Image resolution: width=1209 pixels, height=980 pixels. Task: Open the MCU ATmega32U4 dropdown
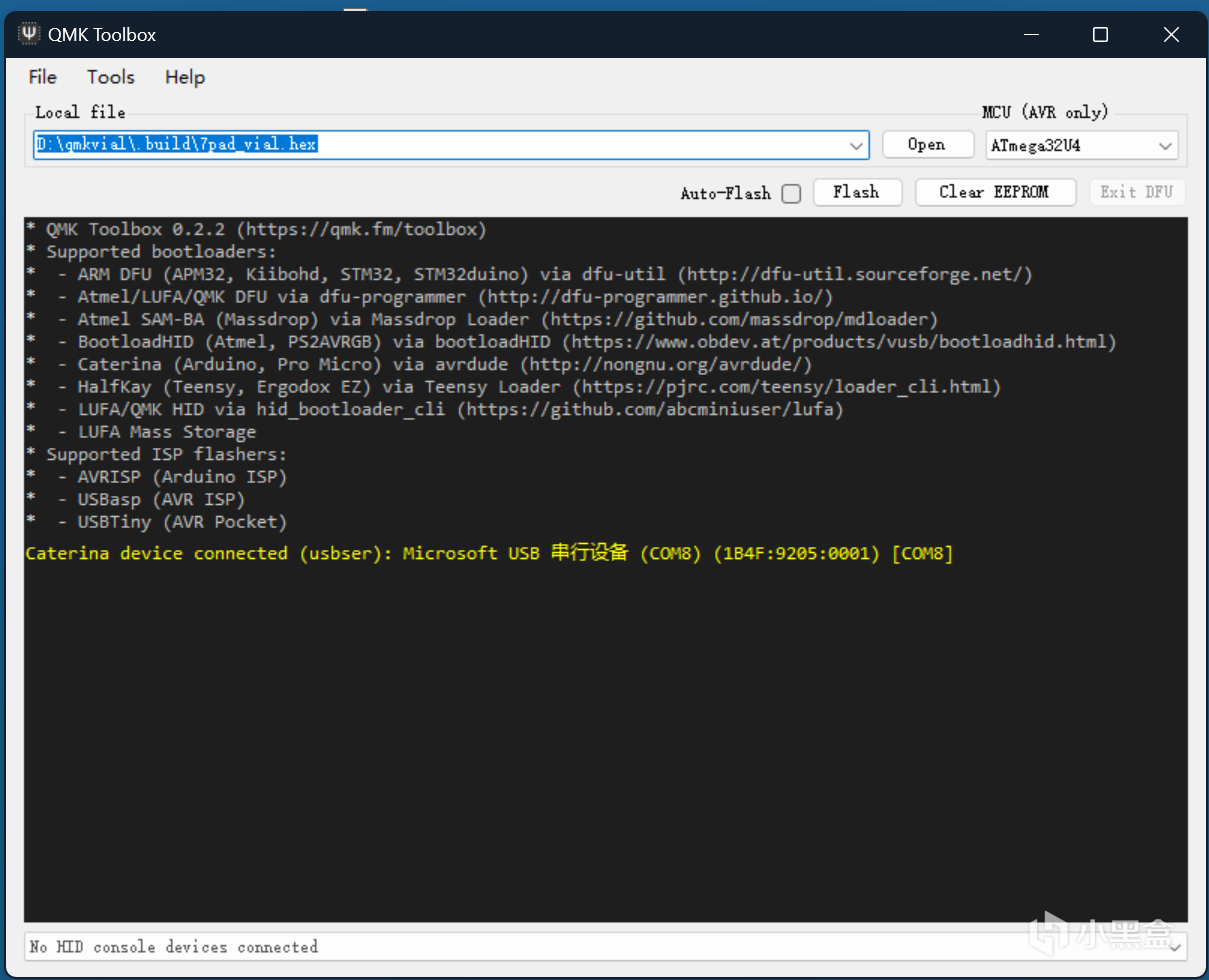(x=1081, y=146)
